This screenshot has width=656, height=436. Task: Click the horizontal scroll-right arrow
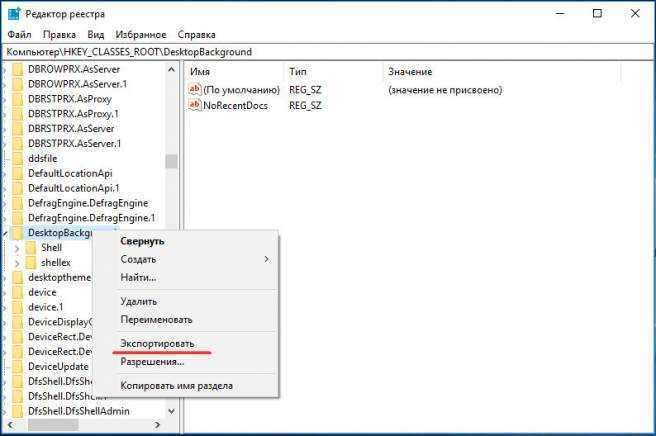click(157, 425)
